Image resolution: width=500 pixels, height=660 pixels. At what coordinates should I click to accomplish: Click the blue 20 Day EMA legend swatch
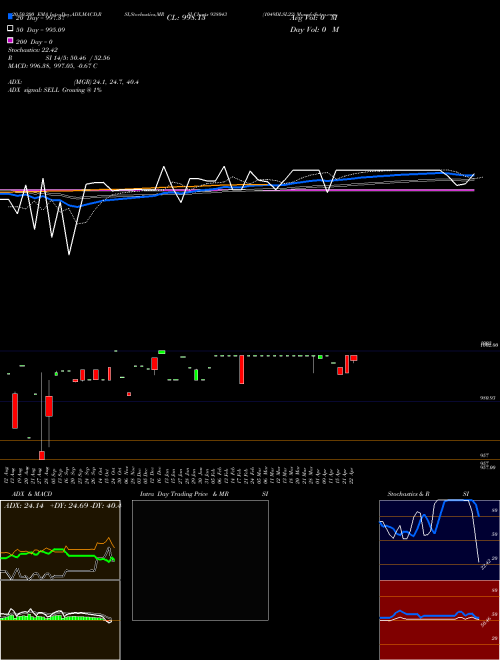tap(10, 16)
